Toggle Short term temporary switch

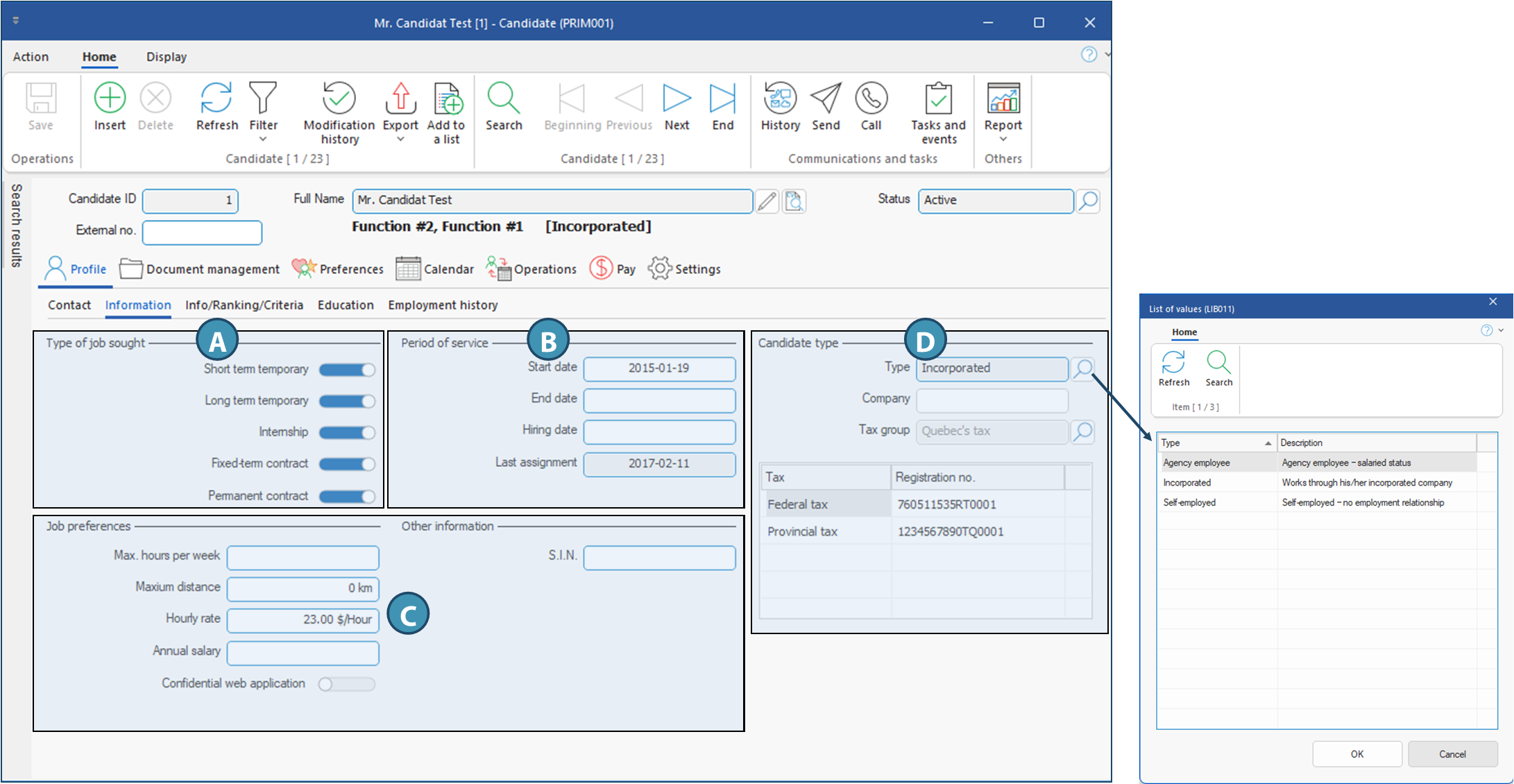click(x=347, y=370)
